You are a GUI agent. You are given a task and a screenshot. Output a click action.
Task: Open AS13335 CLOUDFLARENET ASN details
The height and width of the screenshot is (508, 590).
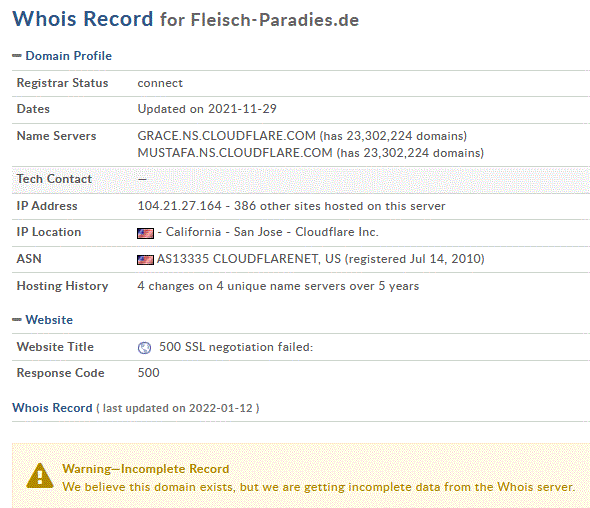249,259
